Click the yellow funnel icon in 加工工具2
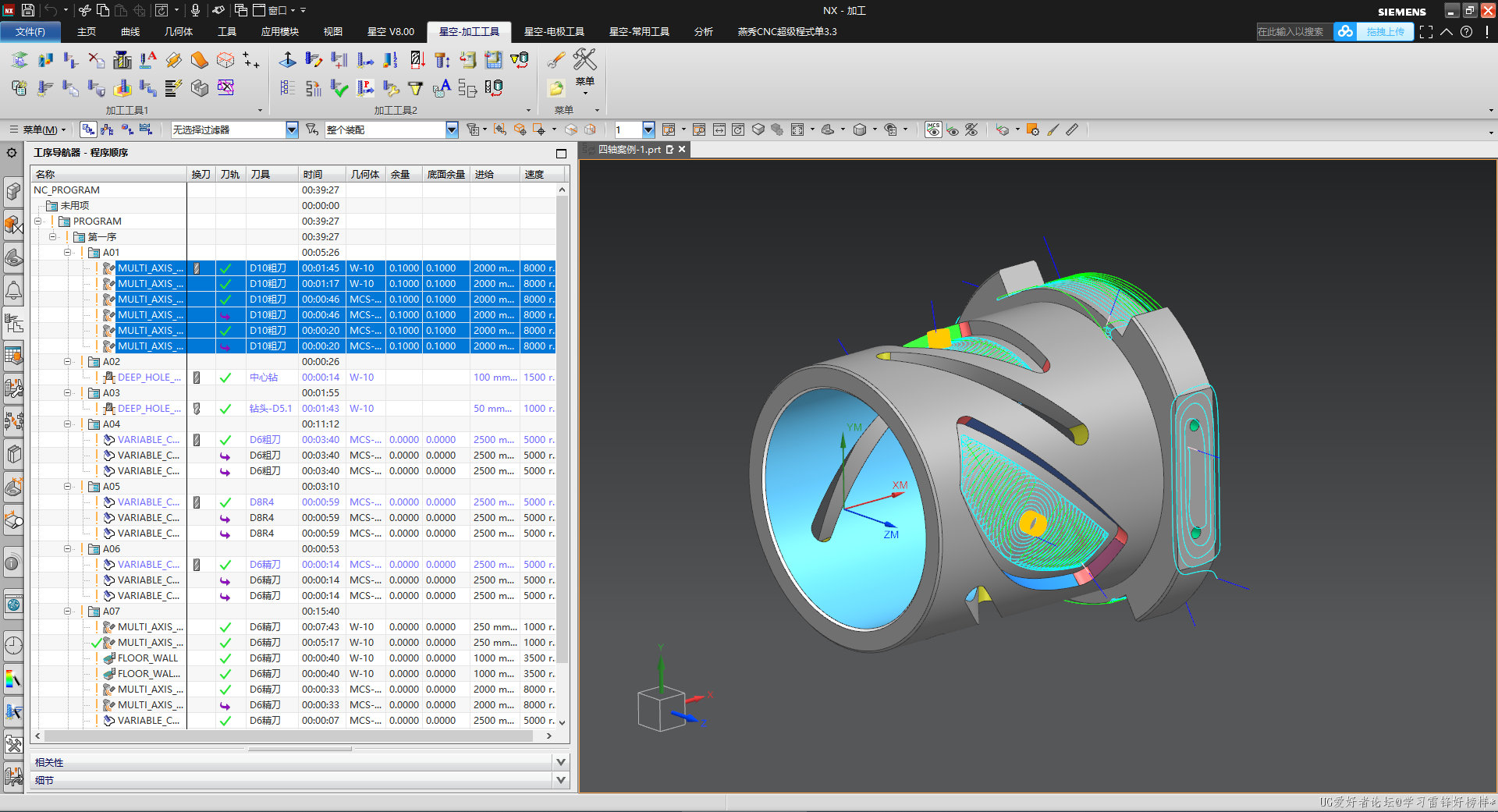This screenshot has height=812, width=1498. (416, 88)
